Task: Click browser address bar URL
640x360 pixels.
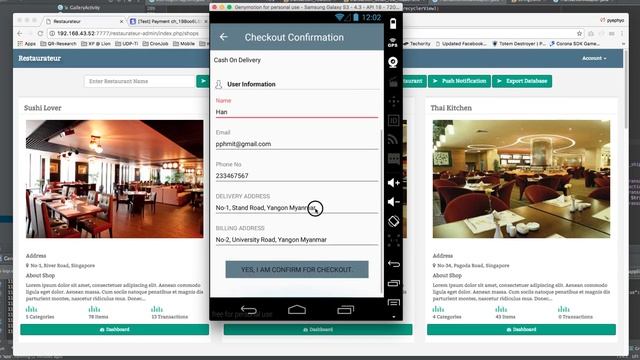Action: 128,33
